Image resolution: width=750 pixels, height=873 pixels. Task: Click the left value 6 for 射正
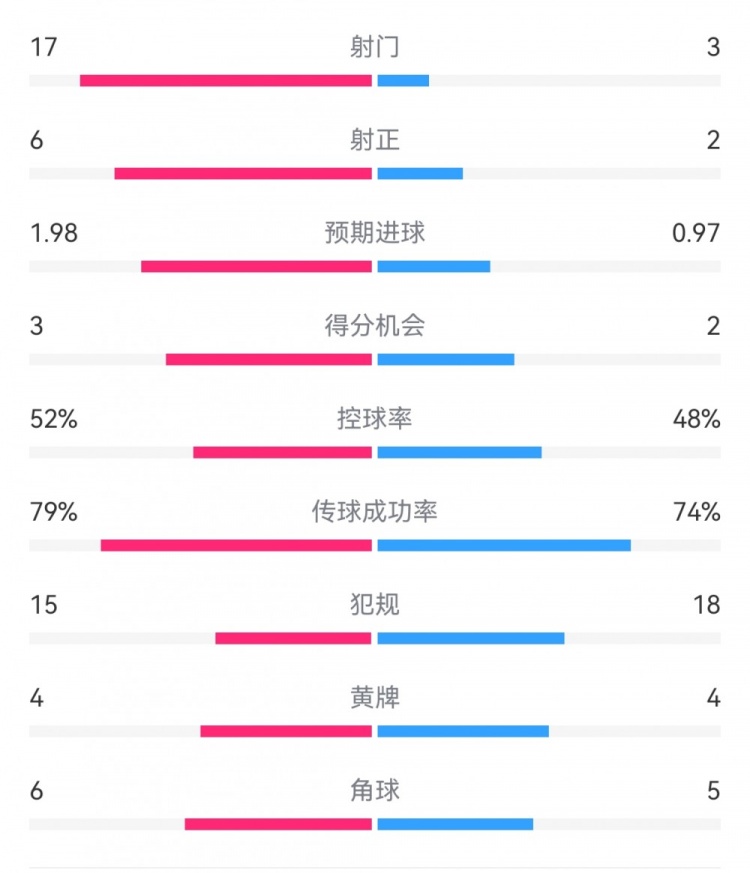coord(37,140)
